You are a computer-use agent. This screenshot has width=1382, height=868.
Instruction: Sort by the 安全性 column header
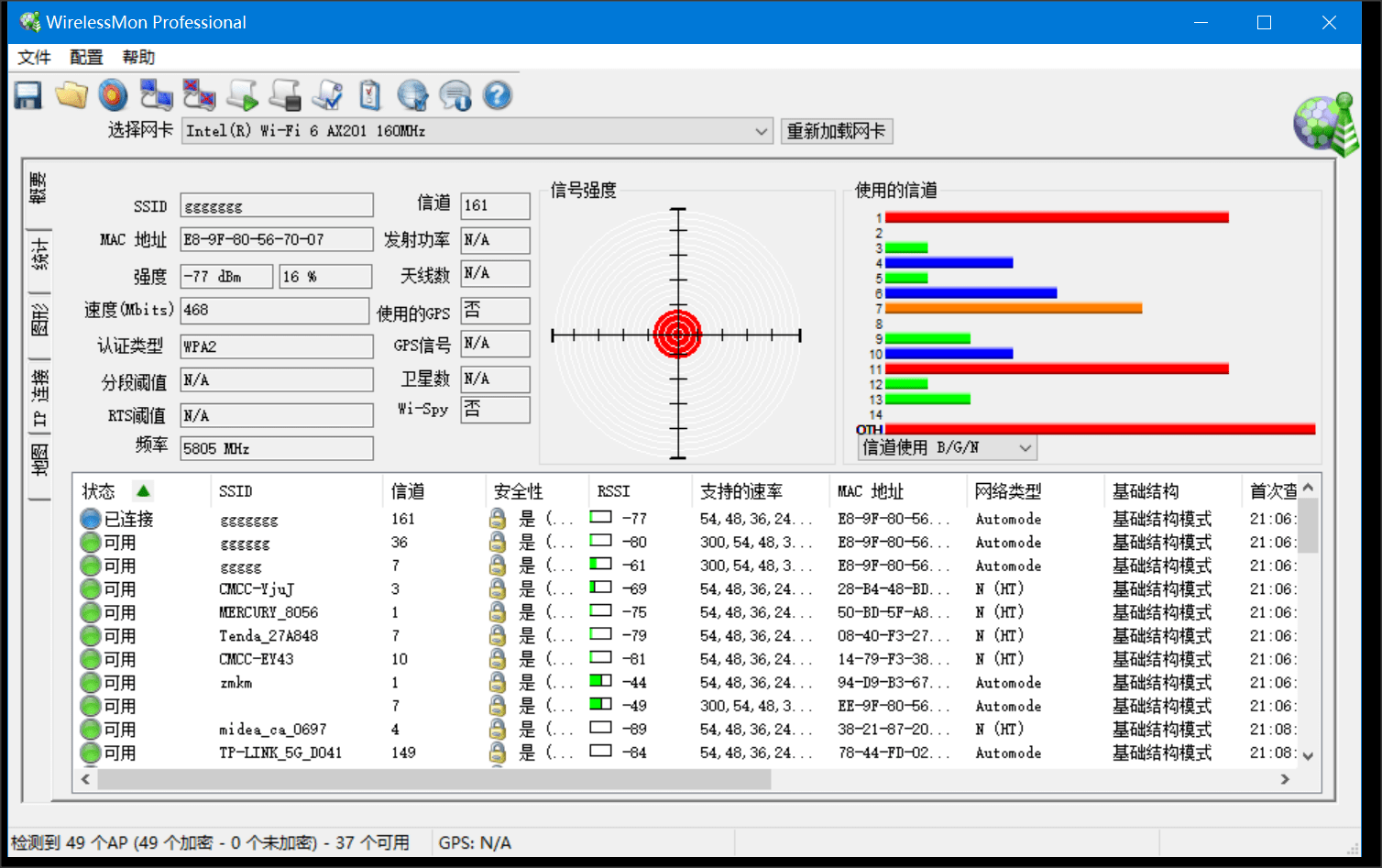coord(536,491)
